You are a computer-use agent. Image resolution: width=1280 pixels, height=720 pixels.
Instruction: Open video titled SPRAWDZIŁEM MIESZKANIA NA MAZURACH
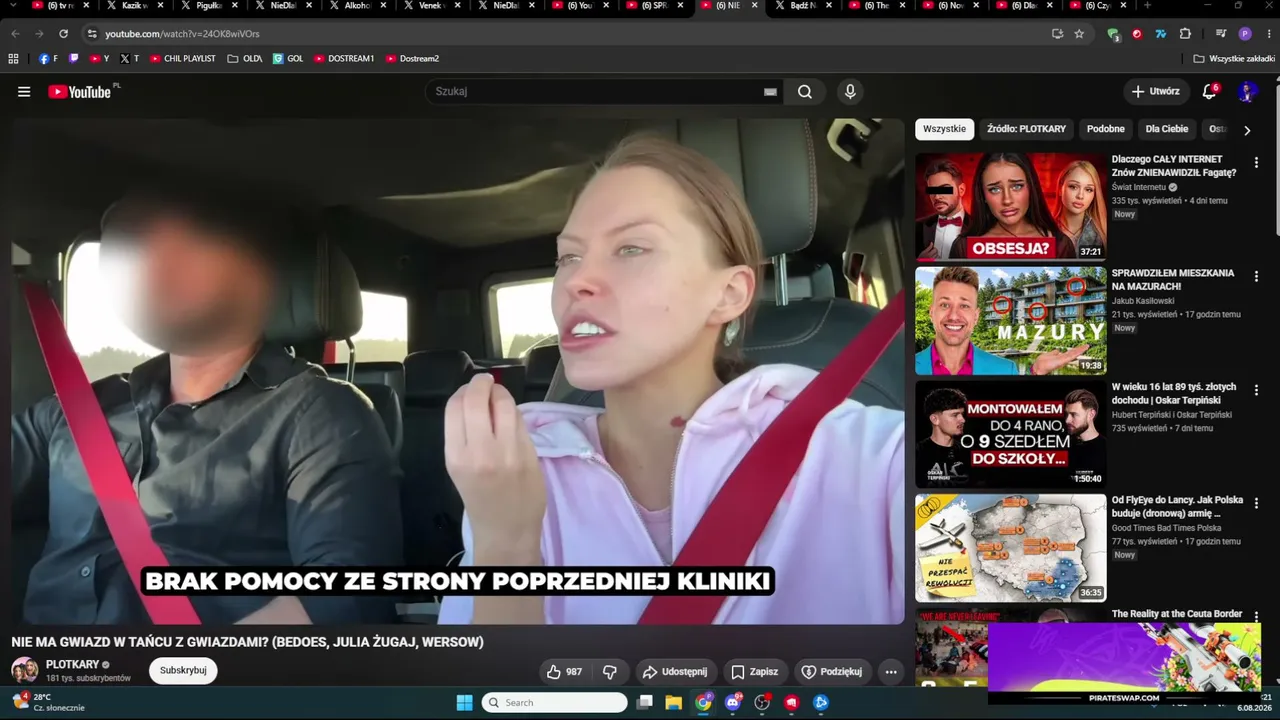1173,280
